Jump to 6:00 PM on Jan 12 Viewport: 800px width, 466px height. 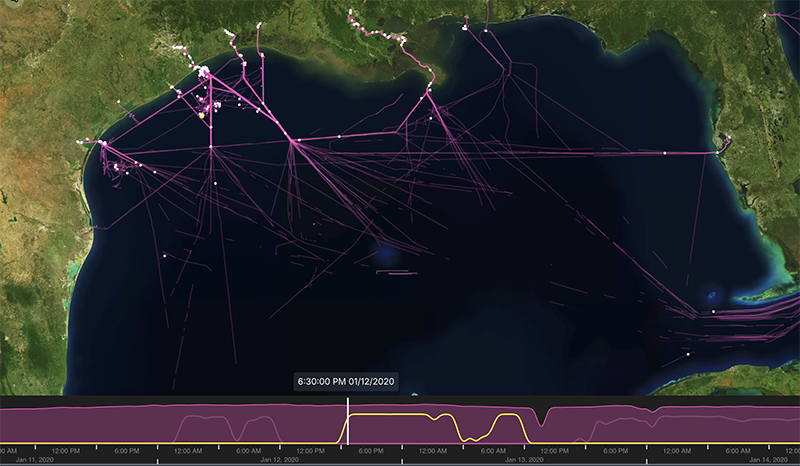pyautogui.click(x=371, y=451)
